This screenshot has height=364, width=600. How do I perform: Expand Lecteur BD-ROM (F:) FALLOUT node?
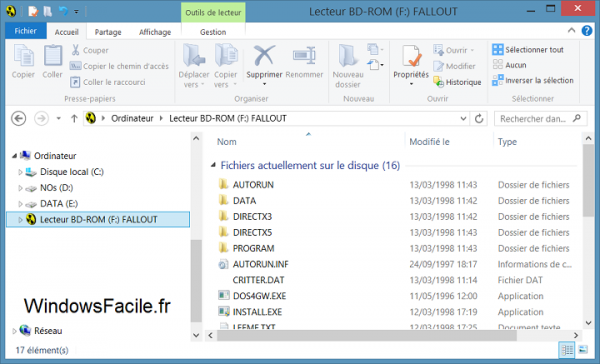tap(20, 220)
